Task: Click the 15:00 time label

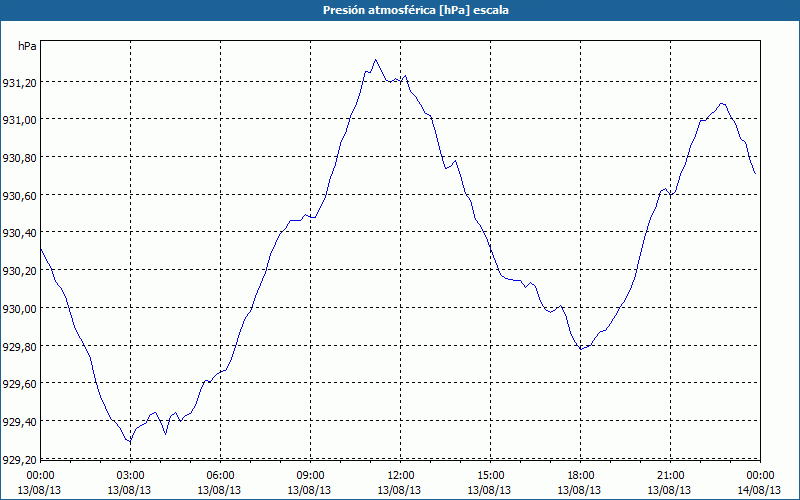Action: (x=490, y=476)
